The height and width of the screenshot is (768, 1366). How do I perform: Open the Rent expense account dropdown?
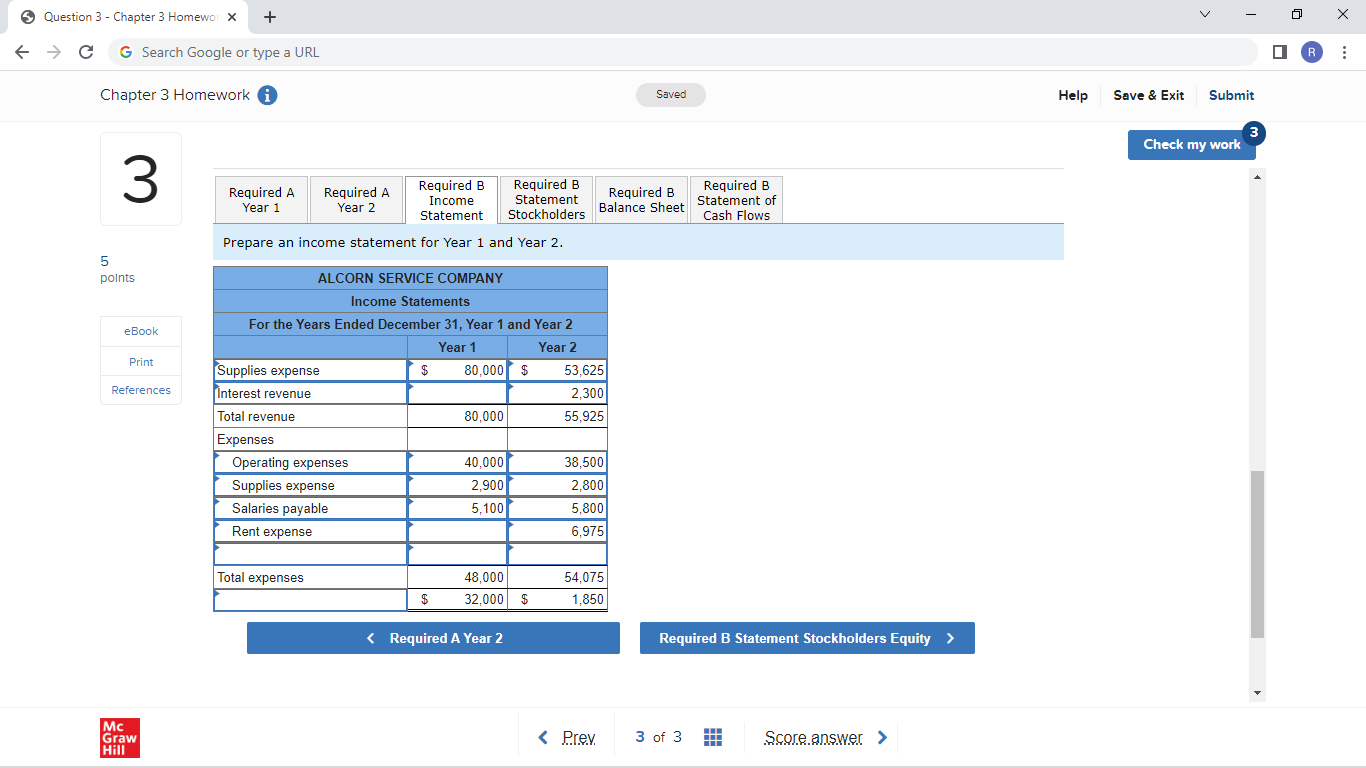tap(310, 532)
